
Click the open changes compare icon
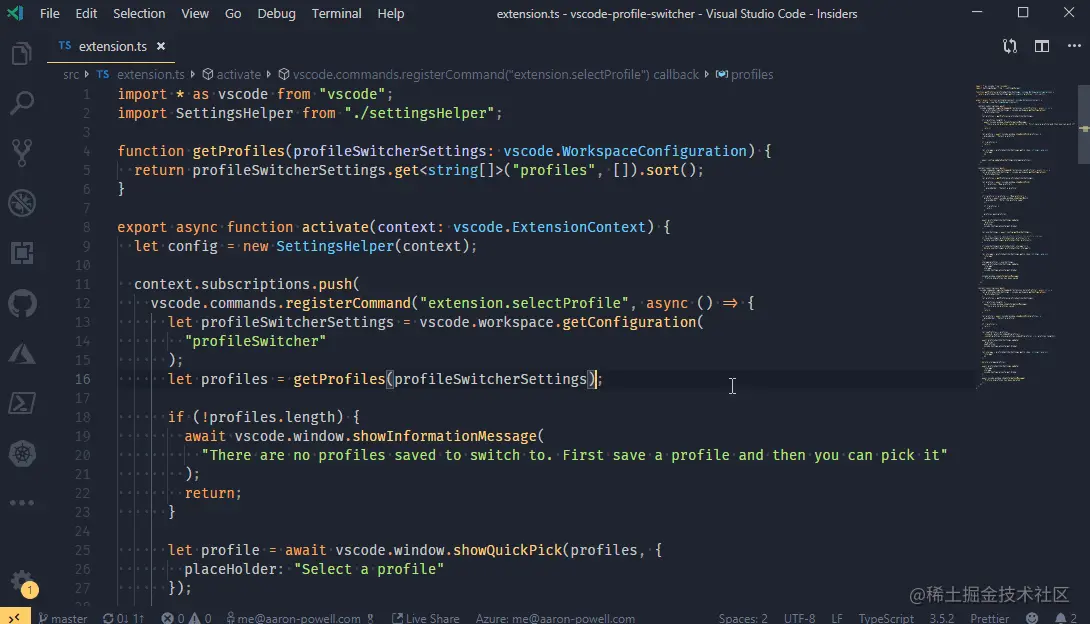pyautogui.click(x=1009, y=46)
